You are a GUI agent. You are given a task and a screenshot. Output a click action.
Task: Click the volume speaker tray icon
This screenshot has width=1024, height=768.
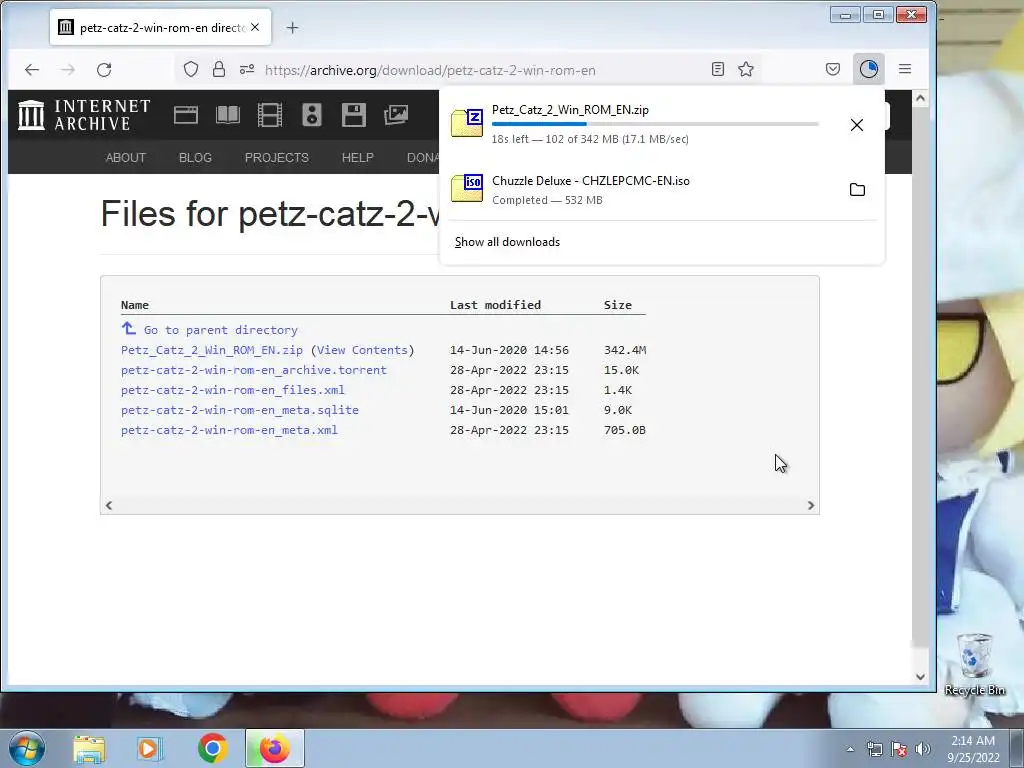(x=922, y=749)
